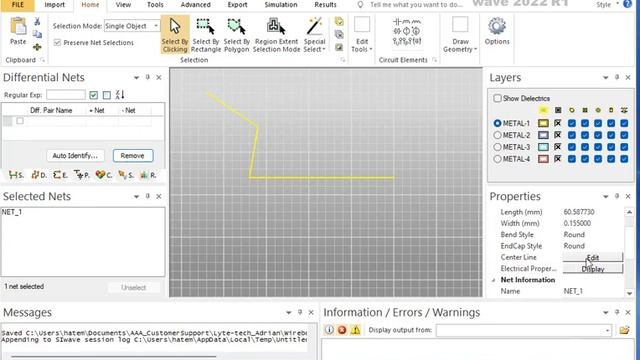Open the Style dropdown at top right

pyautogui.click(x=607, y=4)
